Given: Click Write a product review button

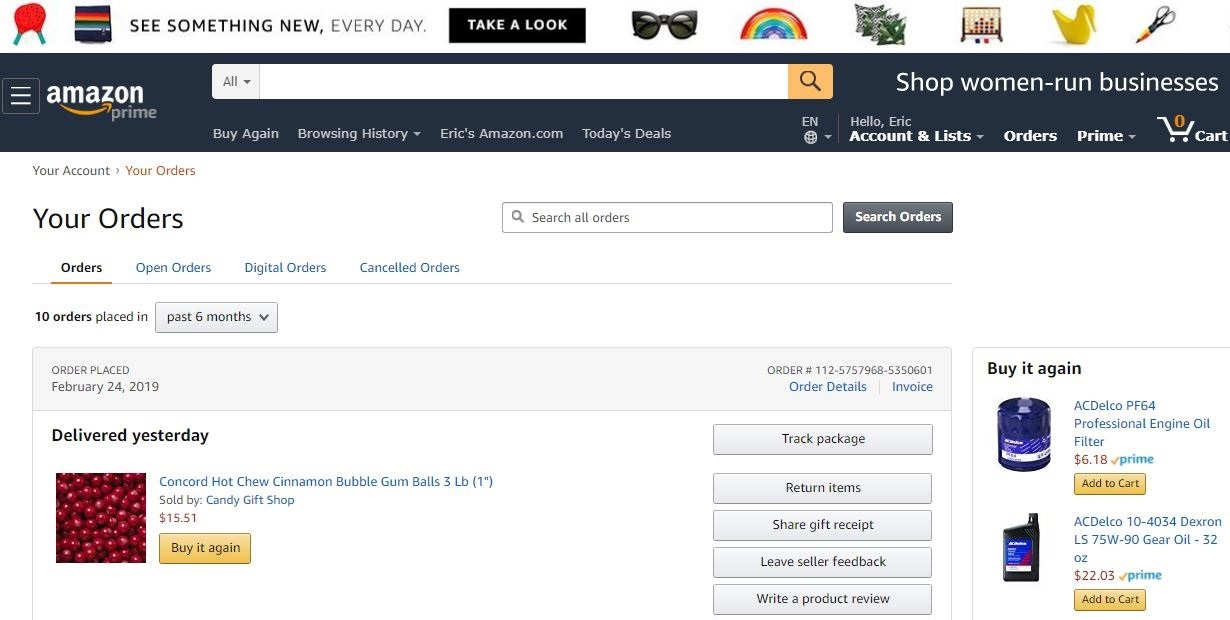Looking at the screenshot, I should [x=823, y=599].
